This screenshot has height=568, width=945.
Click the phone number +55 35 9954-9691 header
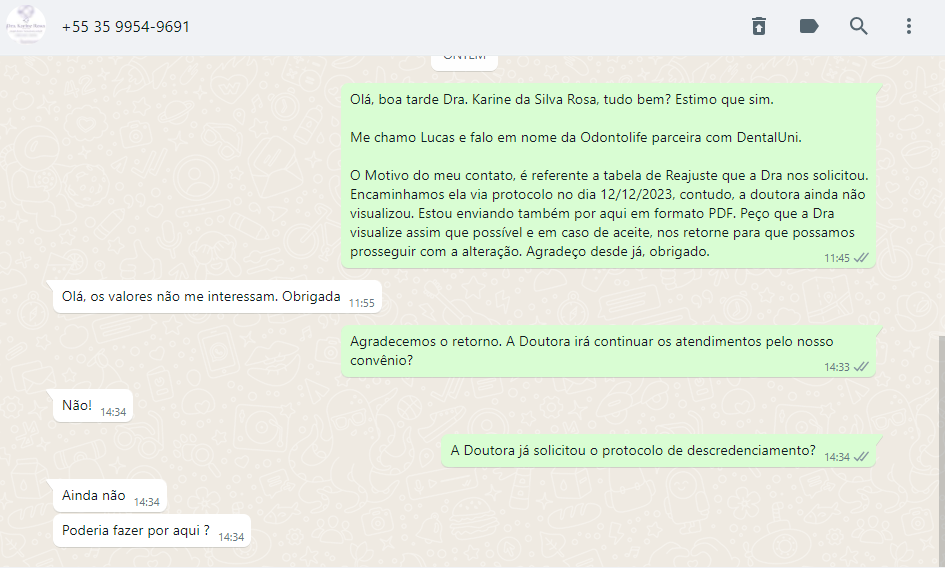(x=125, y=27)
